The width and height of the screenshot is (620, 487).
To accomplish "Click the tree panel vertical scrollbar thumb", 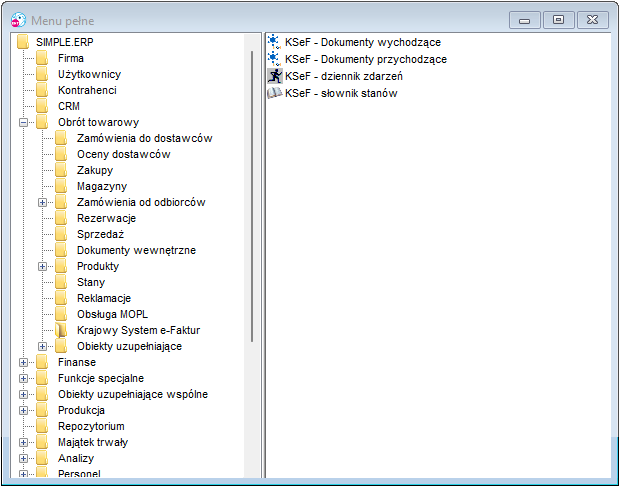I will (252, 196).
